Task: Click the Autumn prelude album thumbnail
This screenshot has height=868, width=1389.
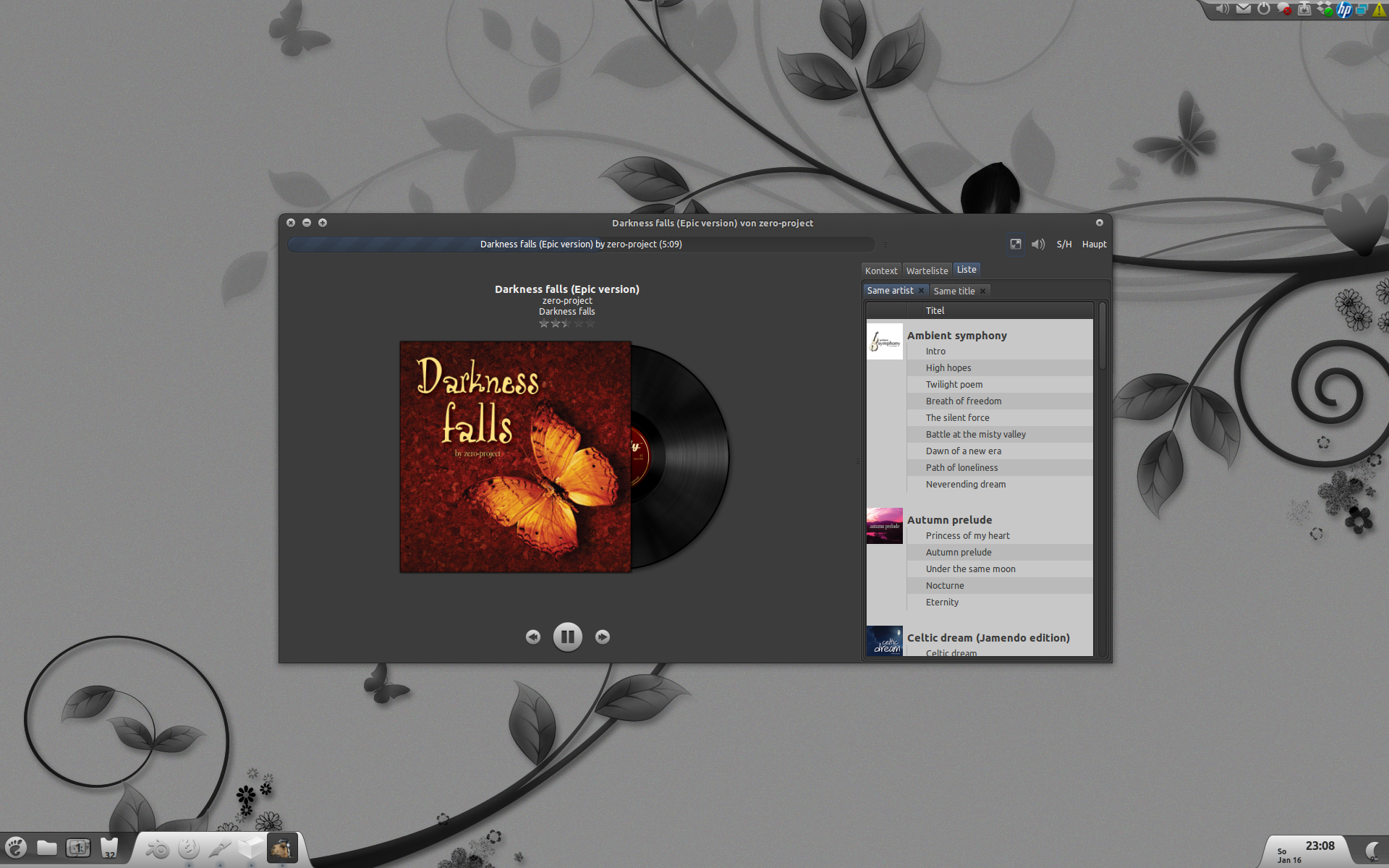Action: click(x=885, y=526)
